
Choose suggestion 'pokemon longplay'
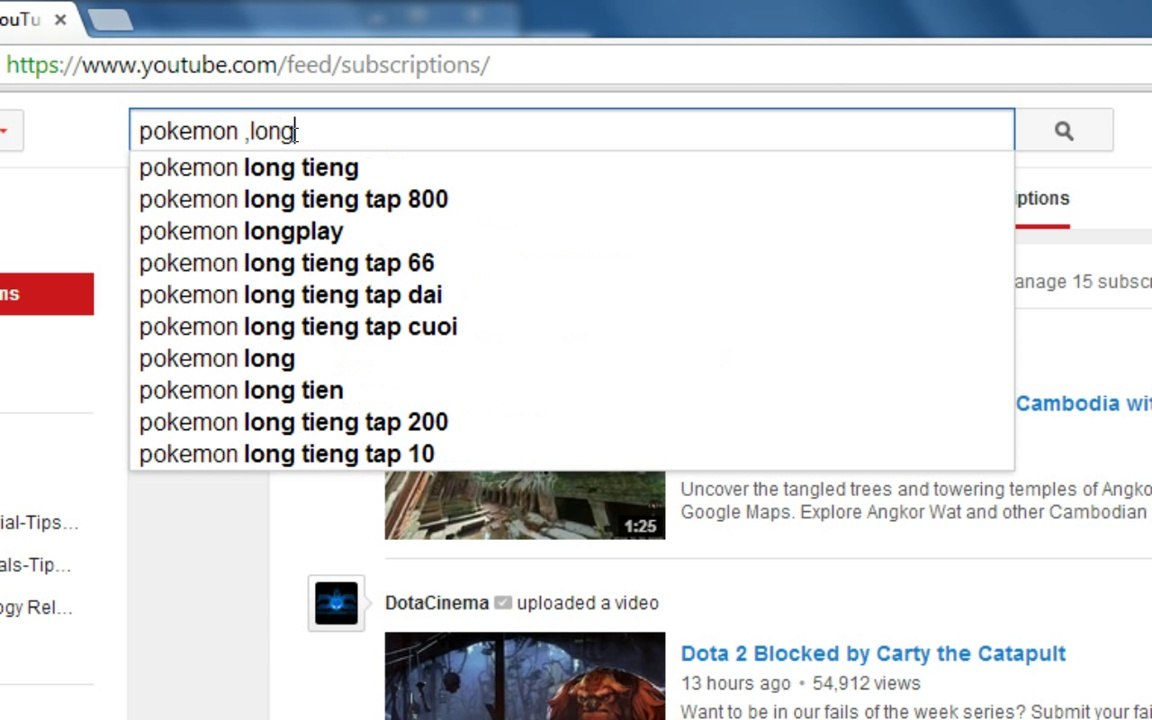(572, 231)
